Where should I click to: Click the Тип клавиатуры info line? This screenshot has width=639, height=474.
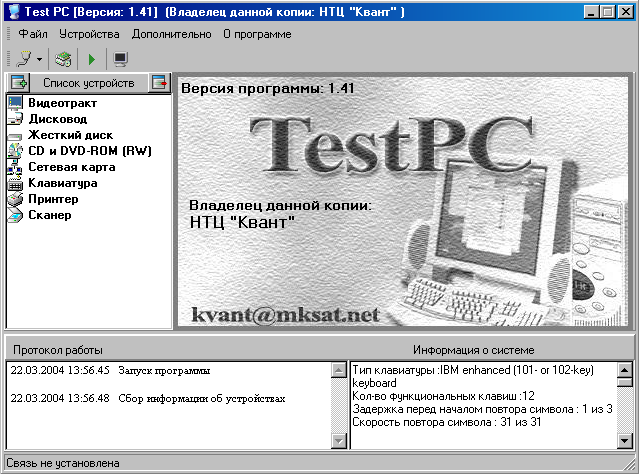pos(473,377)
